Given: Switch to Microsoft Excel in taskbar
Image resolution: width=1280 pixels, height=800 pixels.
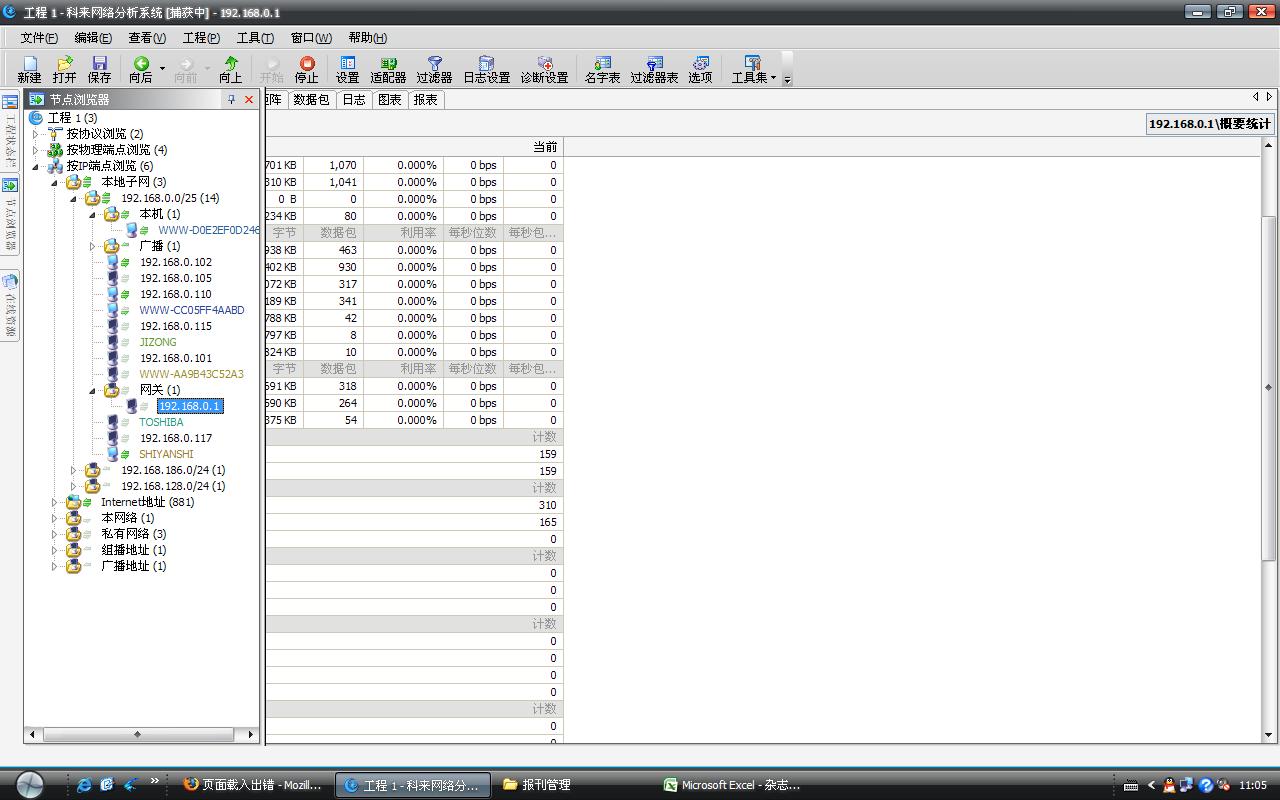Looking at the screenshot, I should click(732, 785).
